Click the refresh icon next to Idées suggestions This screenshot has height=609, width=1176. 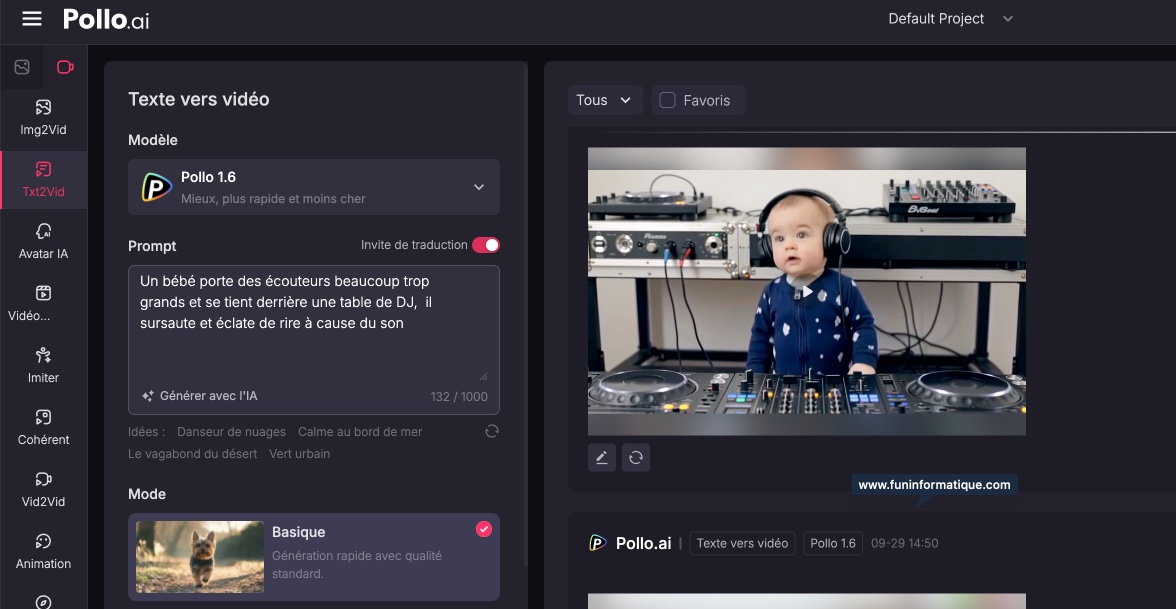point(491,431)
